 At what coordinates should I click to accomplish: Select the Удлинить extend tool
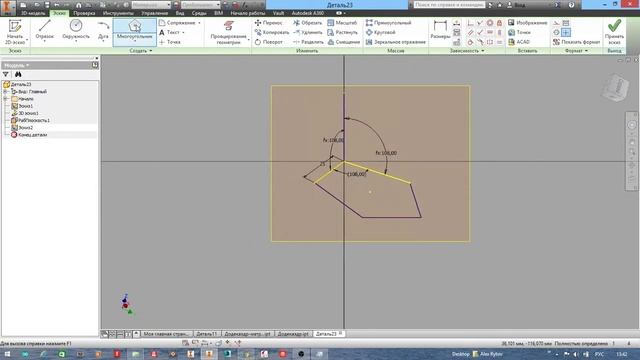coord(308,32)
